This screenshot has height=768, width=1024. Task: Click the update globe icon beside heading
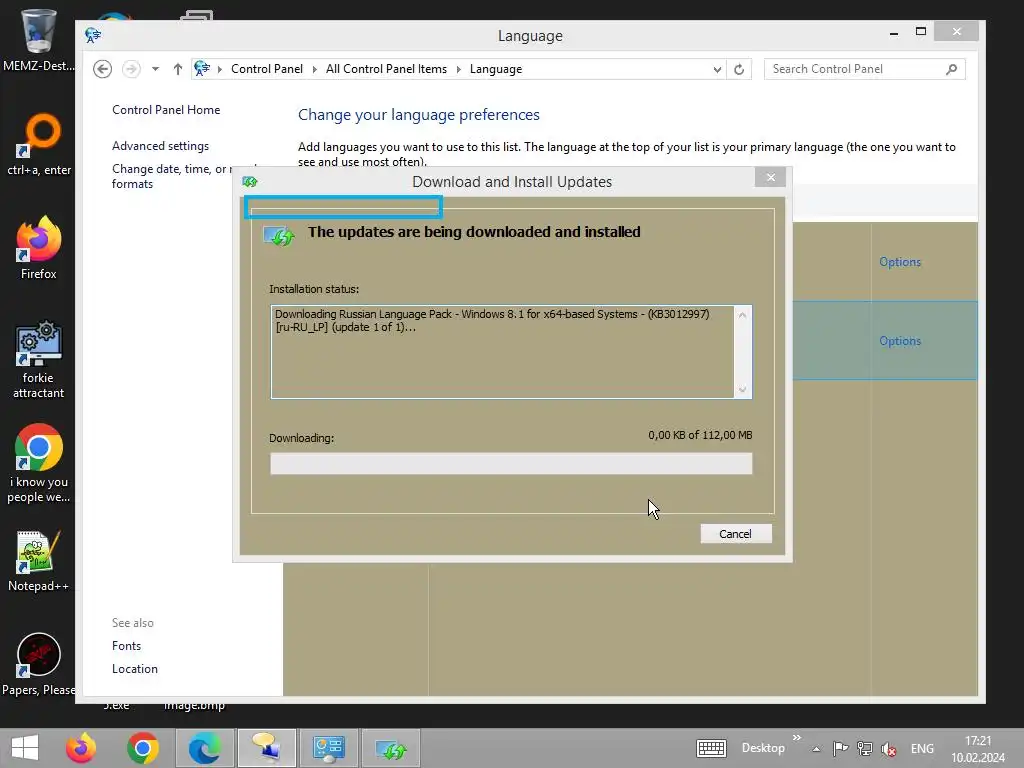[x=279, y=235]
